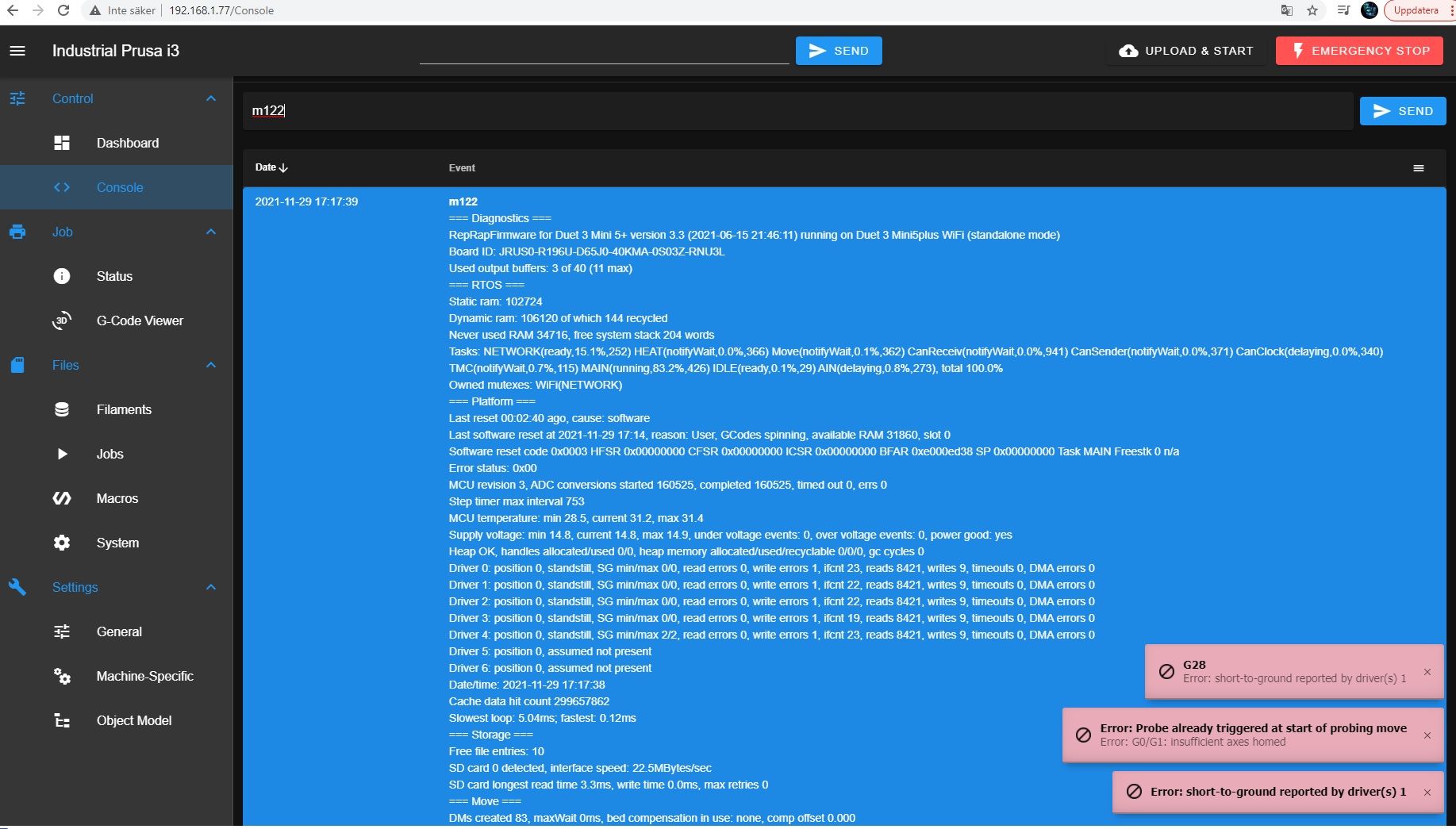Click the browser reload icon
Image resolution: width=1456 pixels, height=829 pixels.
(63, 10)
